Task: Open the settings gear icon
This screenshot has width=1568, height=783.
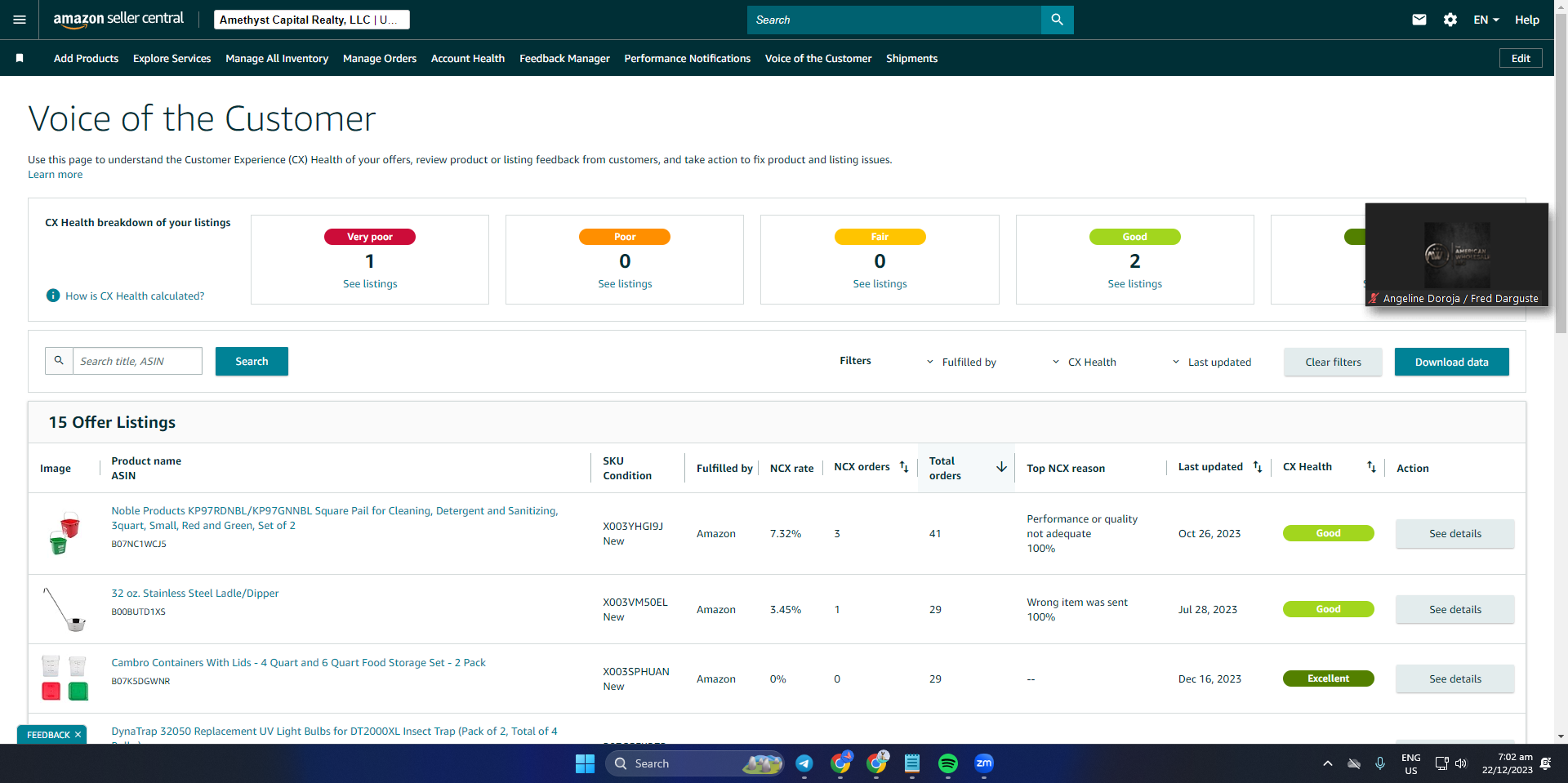Action: click(1450, 20)
